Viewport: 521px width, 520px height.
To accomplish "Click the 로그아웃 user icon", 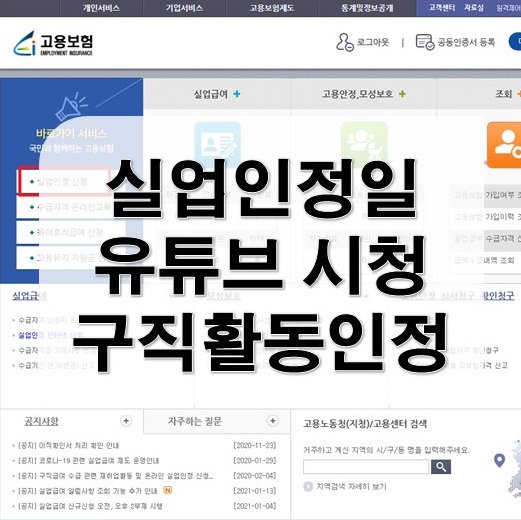I will click(x=344, y=42).
